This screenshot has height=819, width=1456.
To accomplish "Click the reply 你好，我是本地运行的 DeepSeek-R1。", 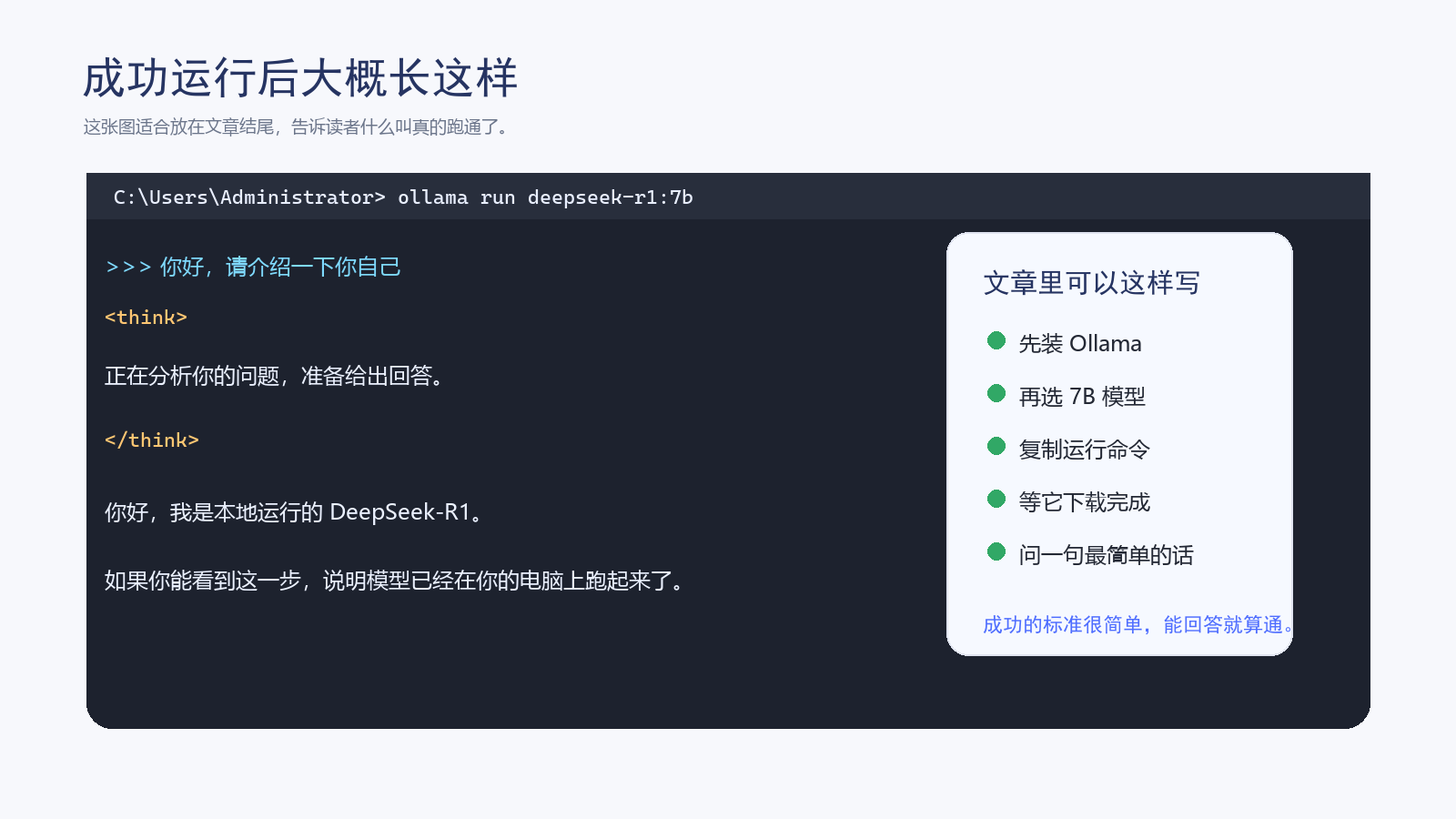I will point(294,512).
